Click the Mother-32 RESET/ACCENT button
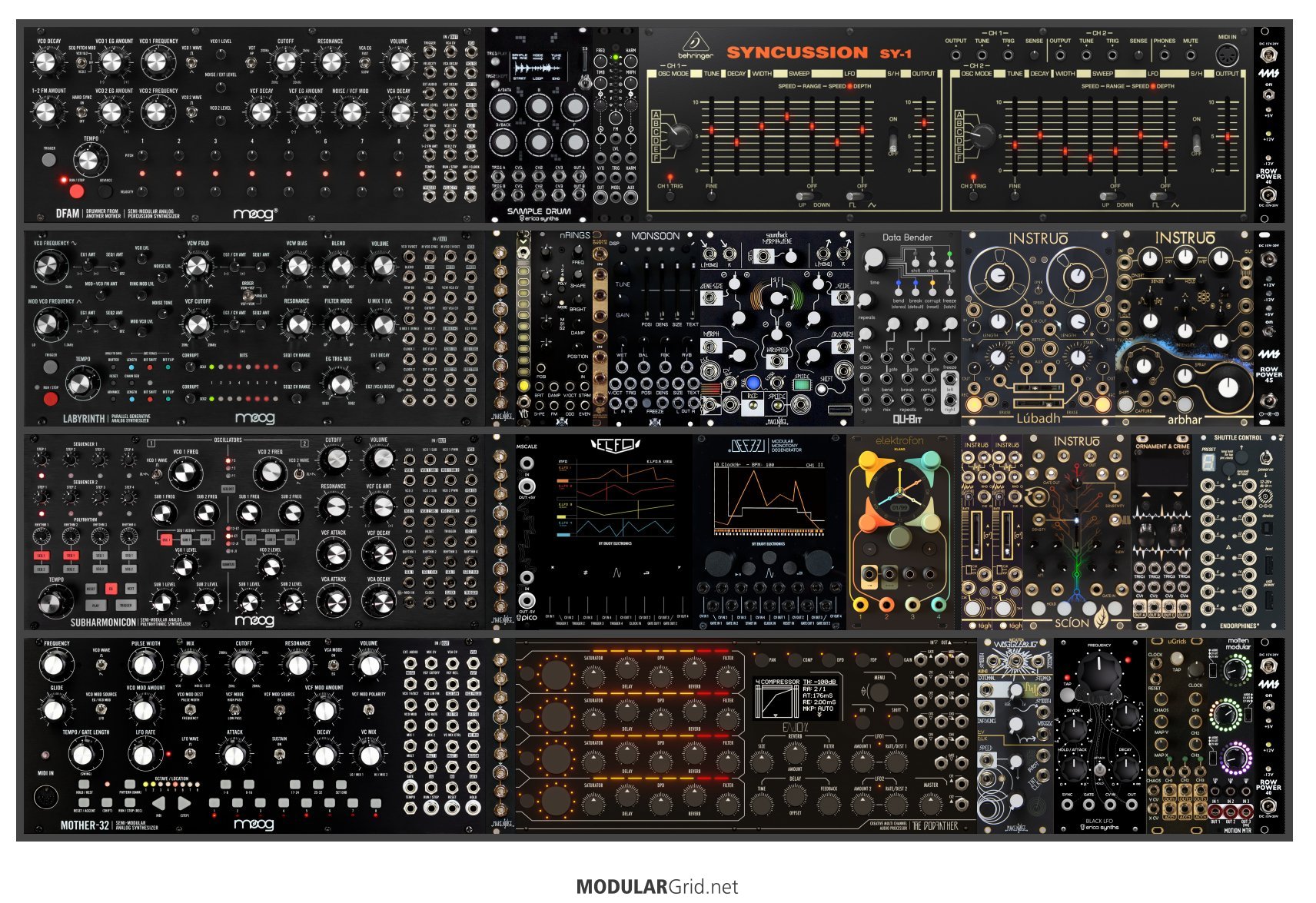 [x=84, y=803]
